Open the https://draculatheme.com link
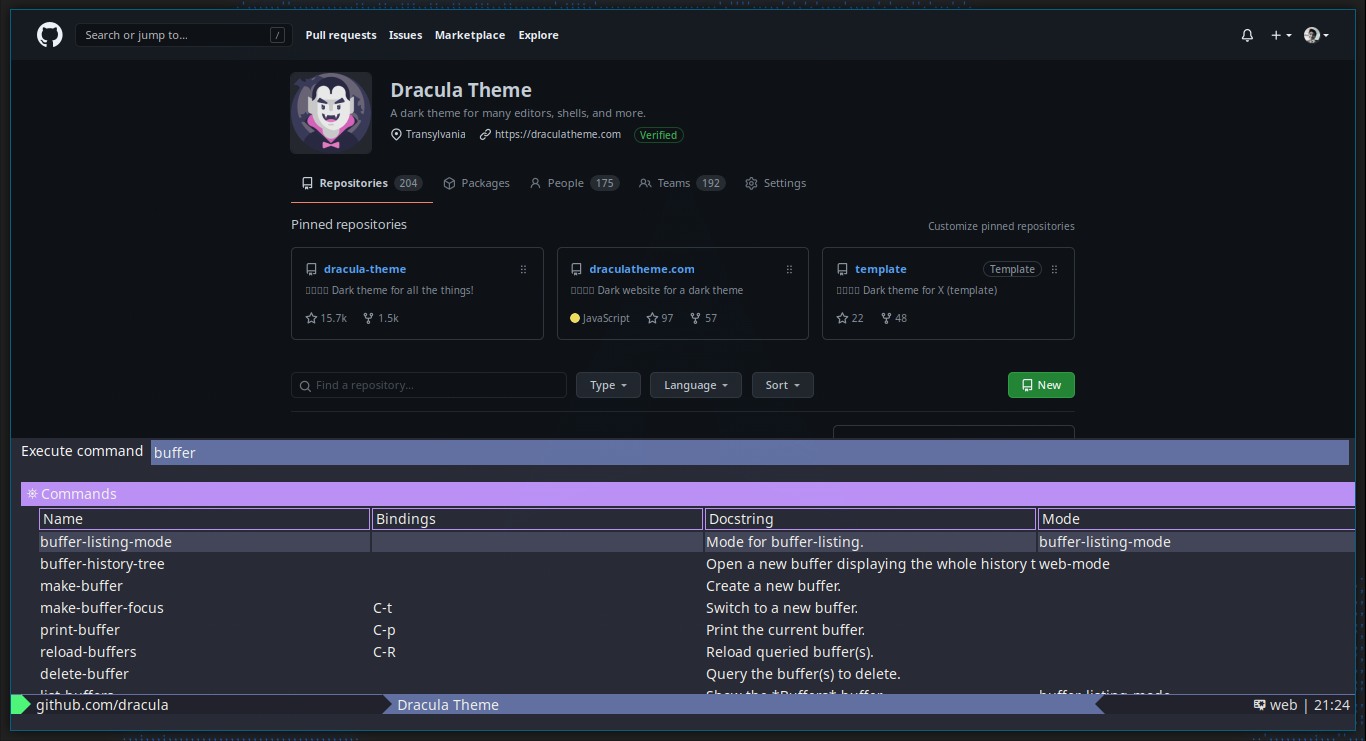This screenshot has height=741, width=1366. point(558,134)
